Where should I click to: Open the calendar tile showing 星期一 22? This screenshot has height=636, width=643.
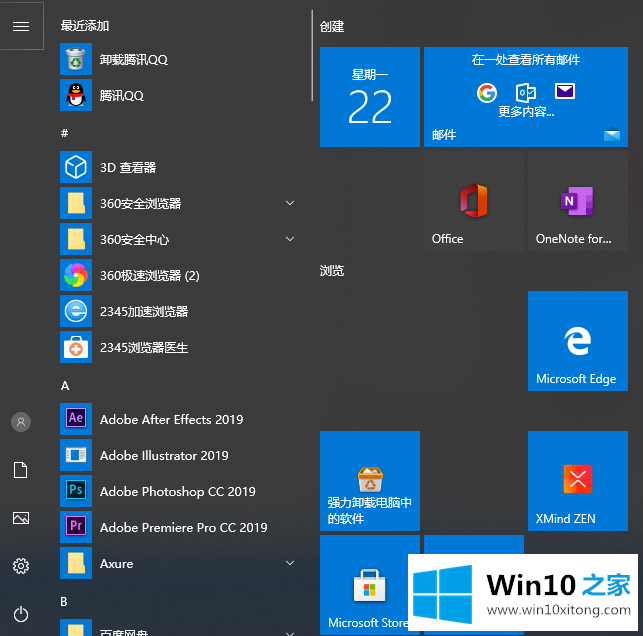click(370, 97)
